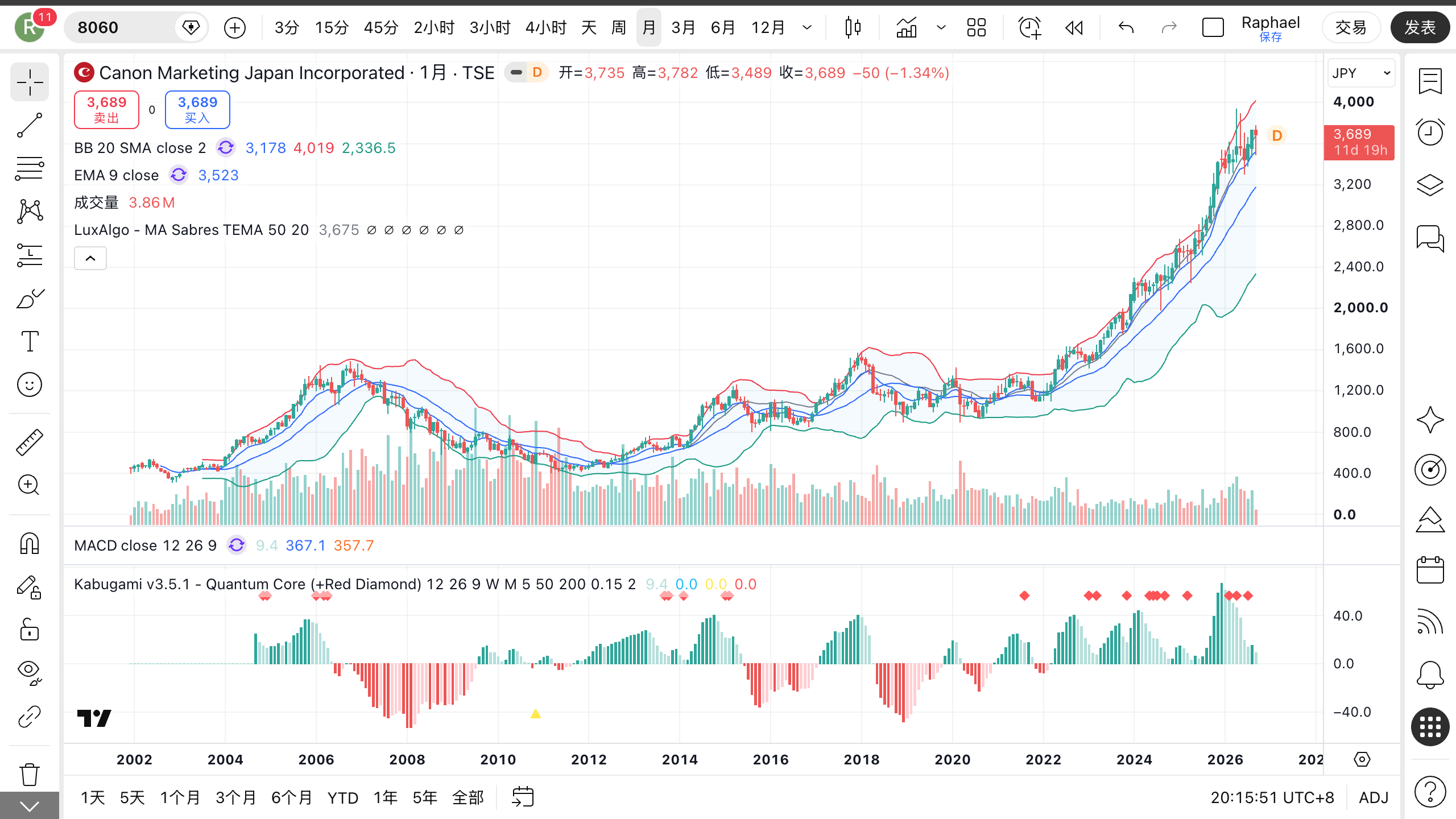Expand the indicators favorites dropdown arrow

click(x=941, y=27)
